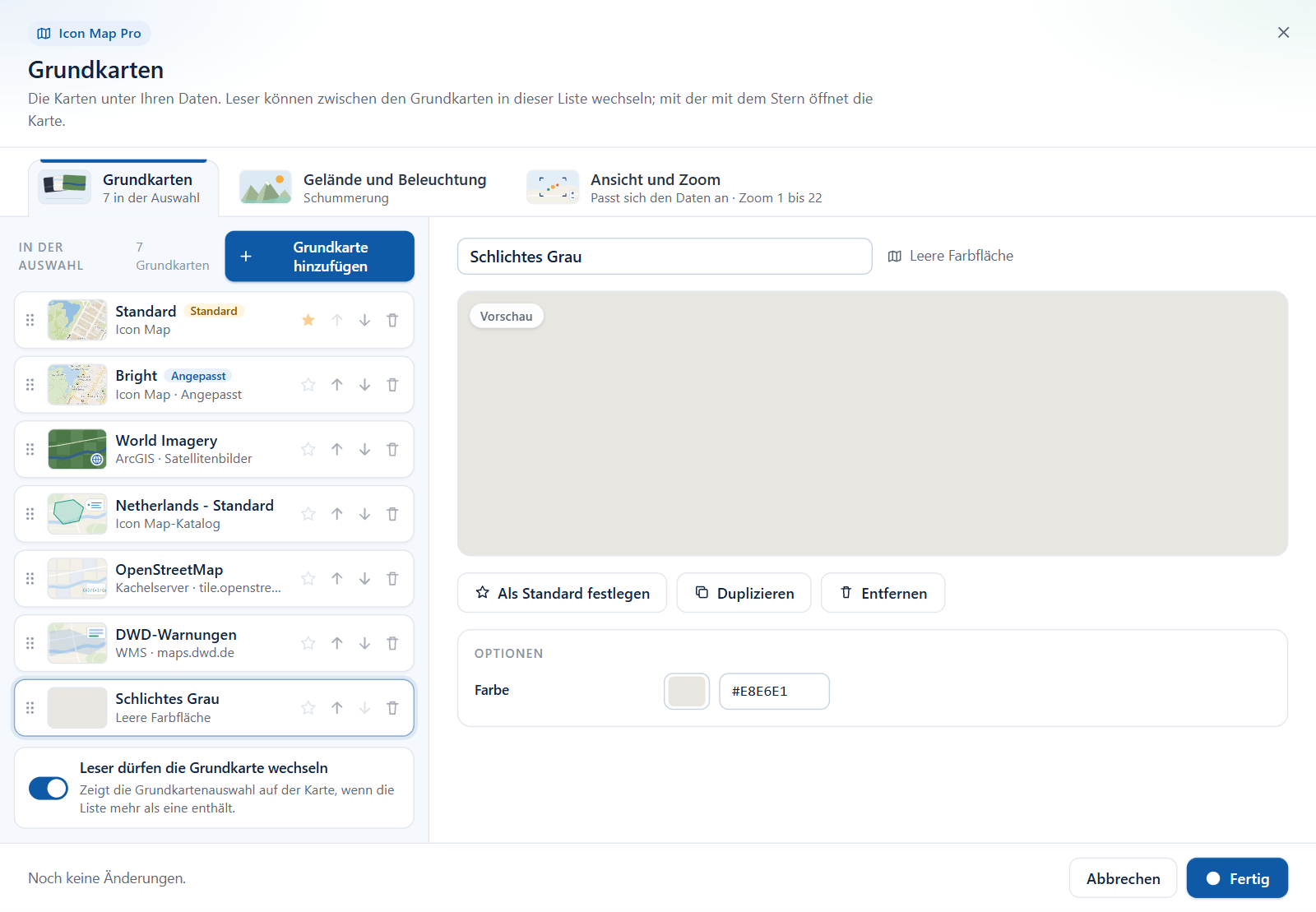Click the filled star on Standard basemap
The image size is (1316, 912).
tap(308, 320)
